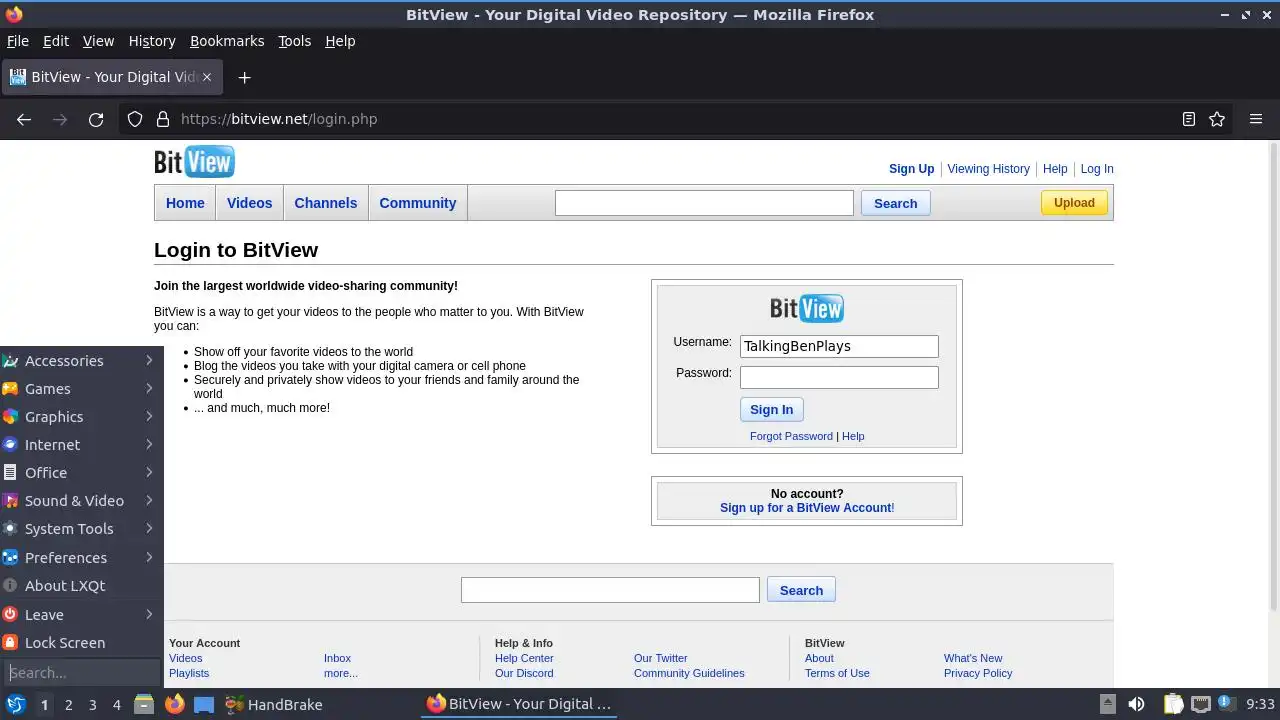Go to the Home tab on BitView

click(185, 203)
